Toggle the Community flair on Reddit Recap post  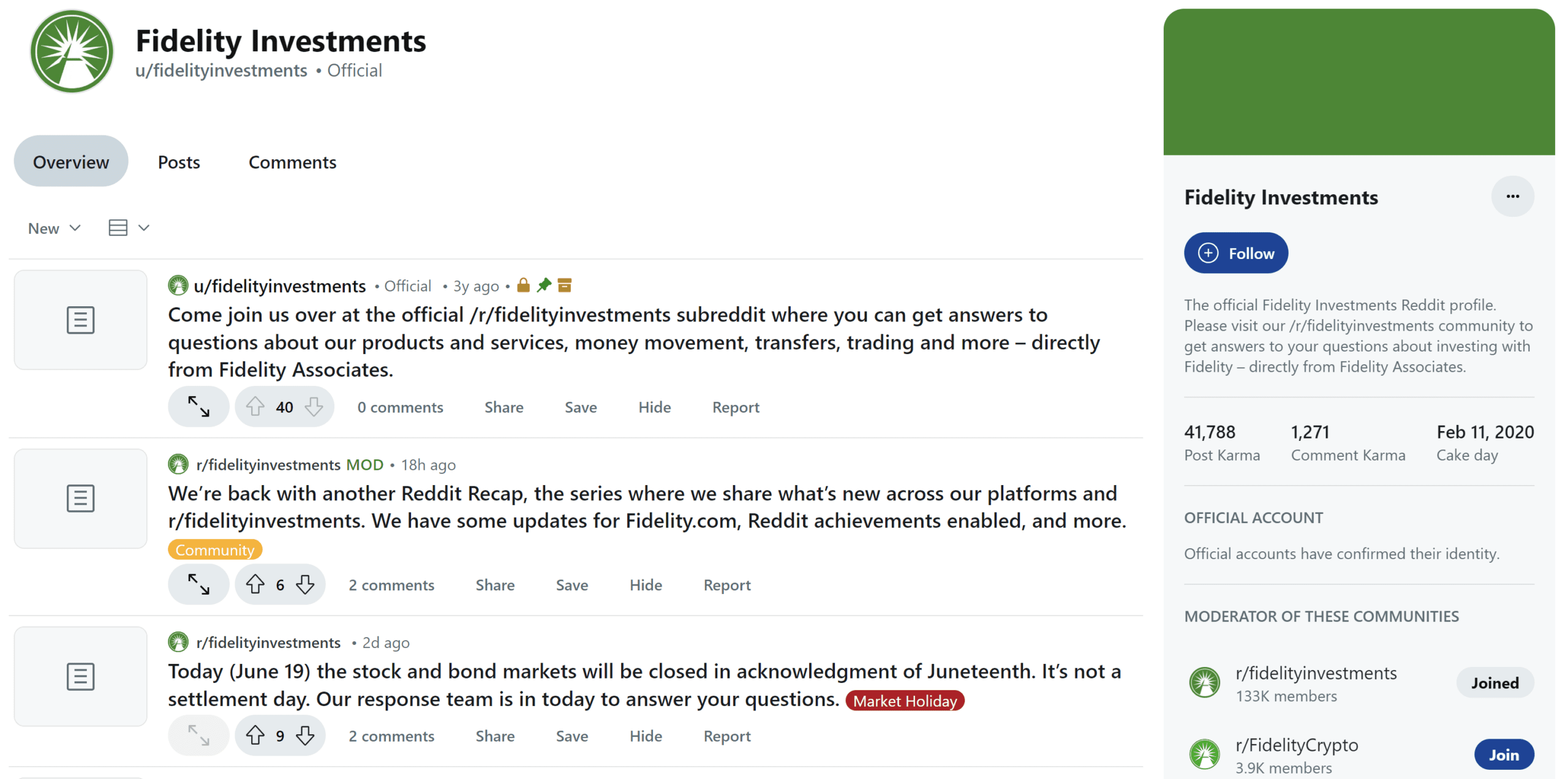pos(215,550)
